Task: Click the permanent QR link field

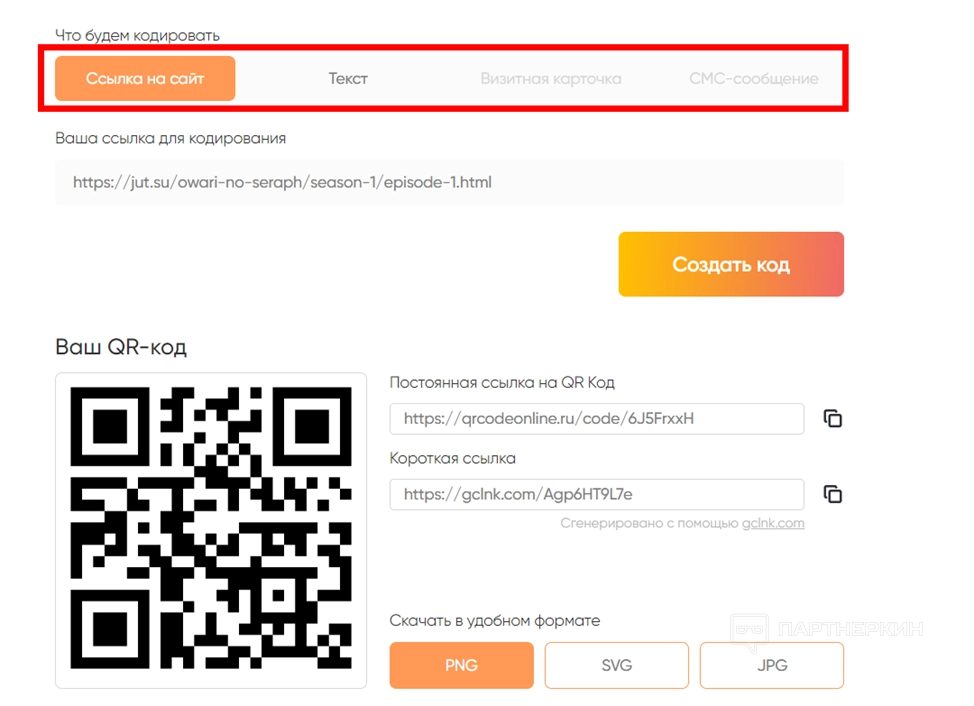Action: pyautogui.click(x=596, y=419)
